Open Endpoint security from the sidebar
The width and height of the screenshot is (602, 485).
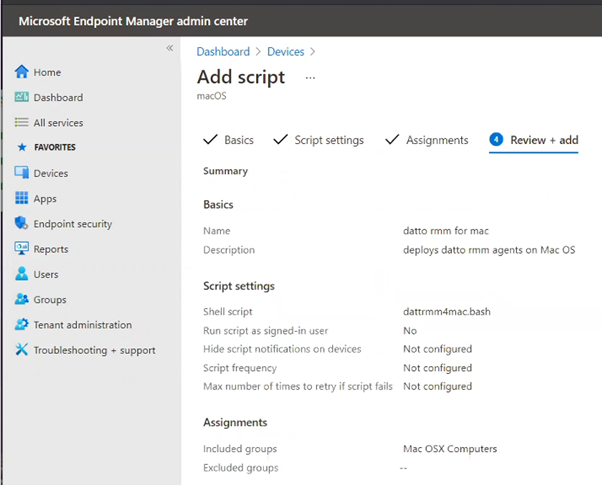click(73, 224)
